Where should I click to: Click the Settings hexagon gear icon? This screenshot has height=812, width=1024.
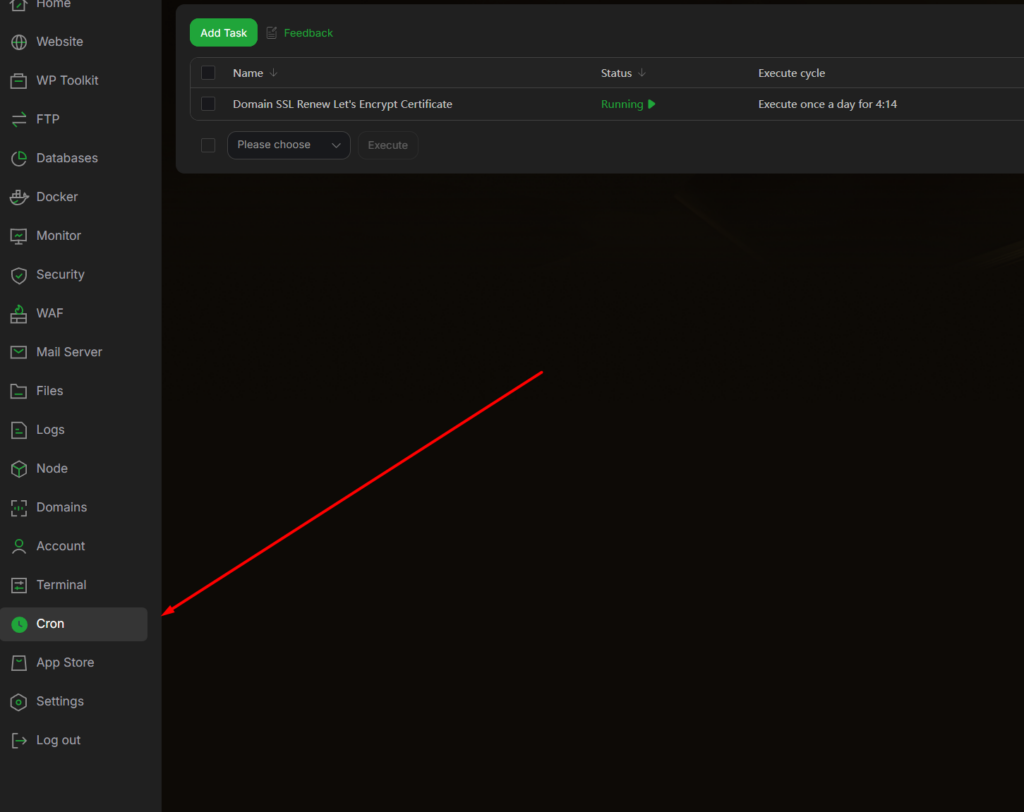[19, 702]
